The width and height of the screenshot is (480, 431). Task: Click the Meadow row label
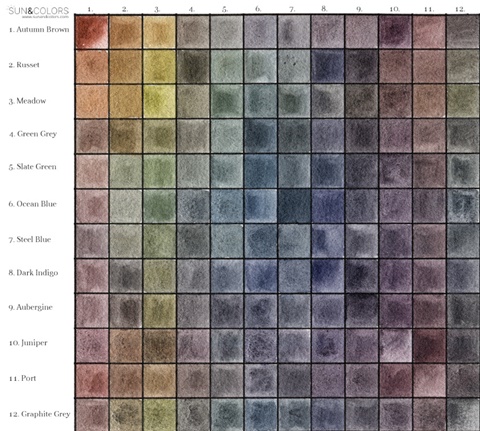(x=27, y=101)
